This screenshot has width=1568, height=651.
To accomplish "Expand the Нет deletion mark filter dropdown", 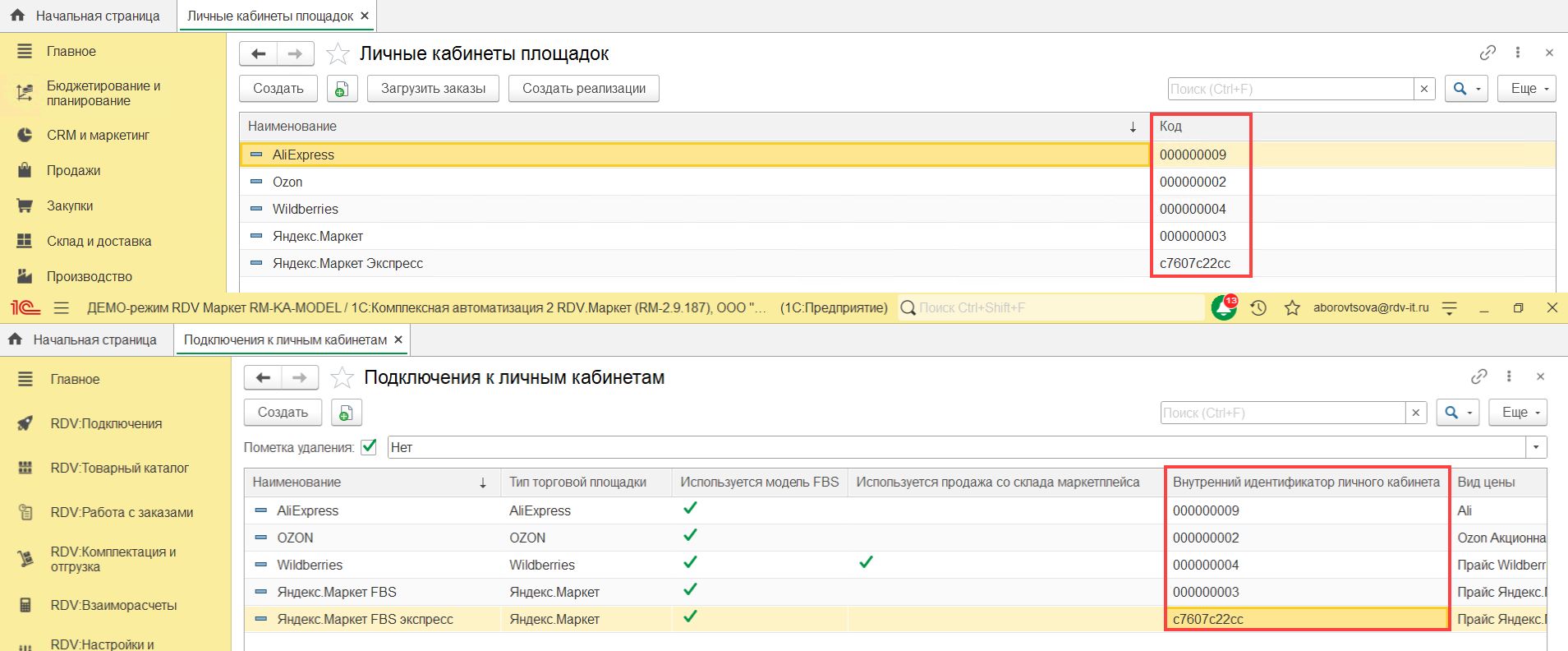I will click(1536, 447).
